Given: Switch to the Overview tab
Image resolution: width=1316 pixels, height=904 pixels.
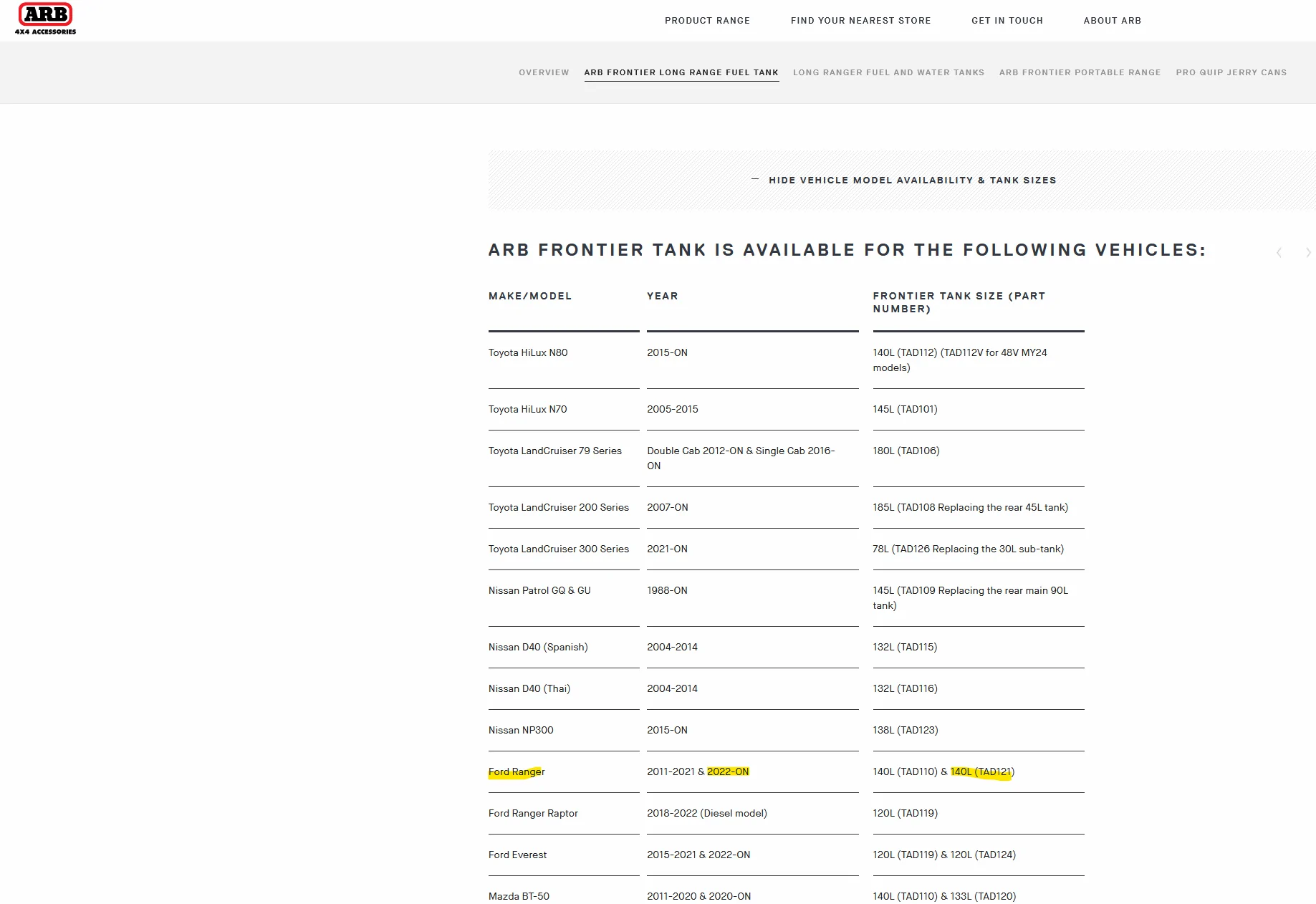Looking at the screenshot, I should [544, 72].
